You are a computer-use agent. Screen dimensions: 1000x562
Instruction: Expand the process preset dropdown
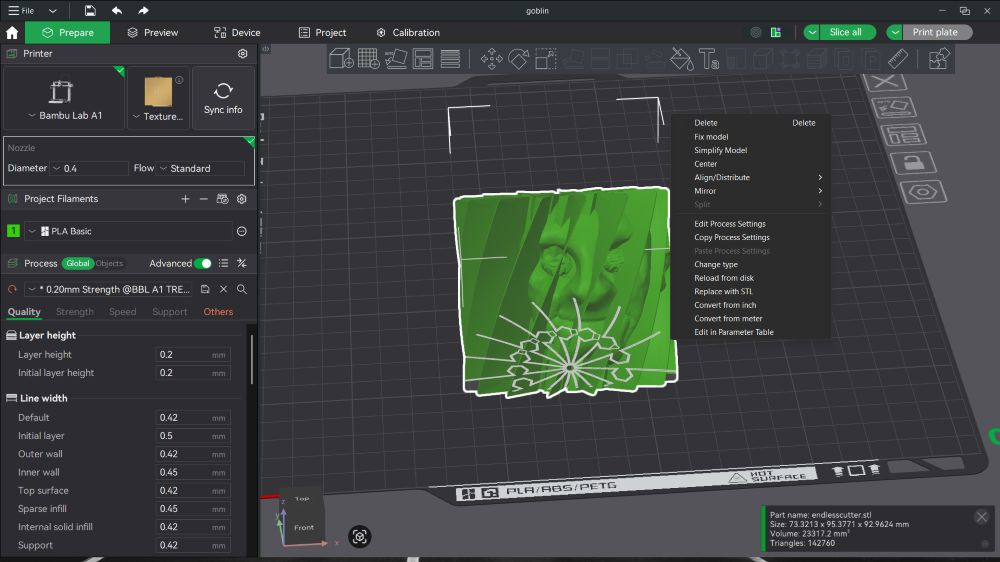click(108, 289)
